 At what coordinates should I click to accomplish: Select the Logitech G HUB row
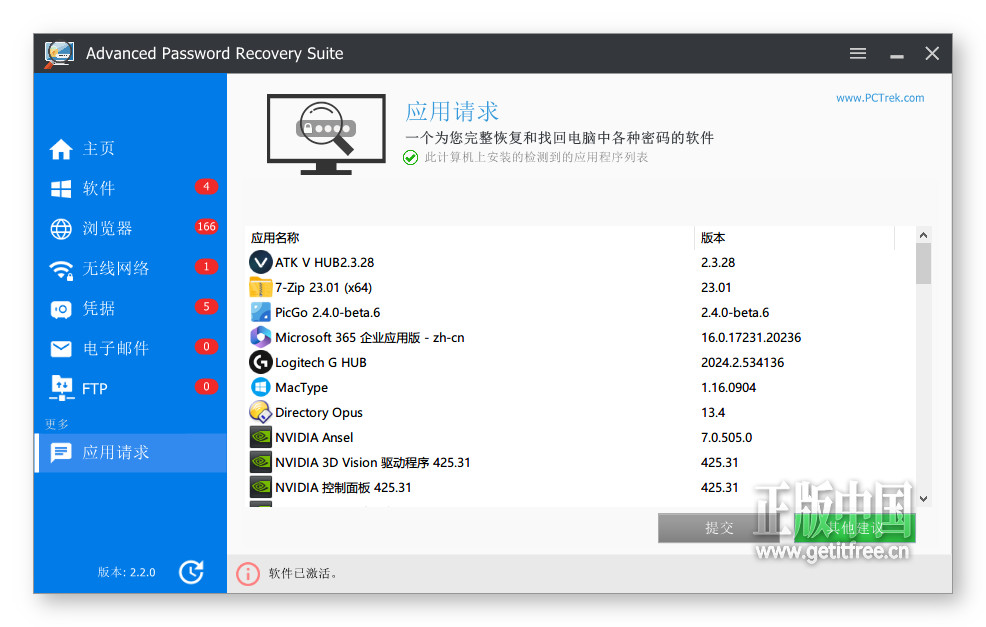pos(580,362)
